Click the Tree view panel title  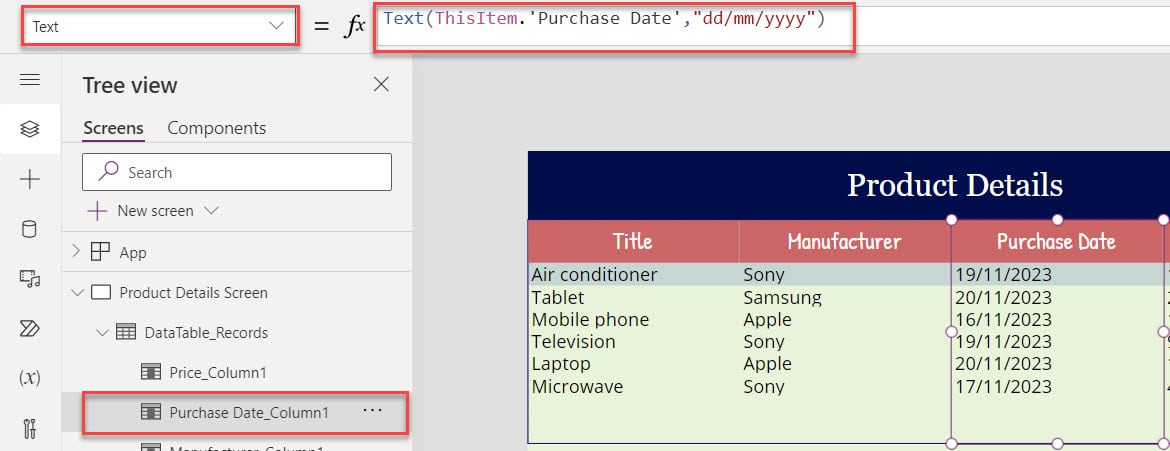(130, 85)
